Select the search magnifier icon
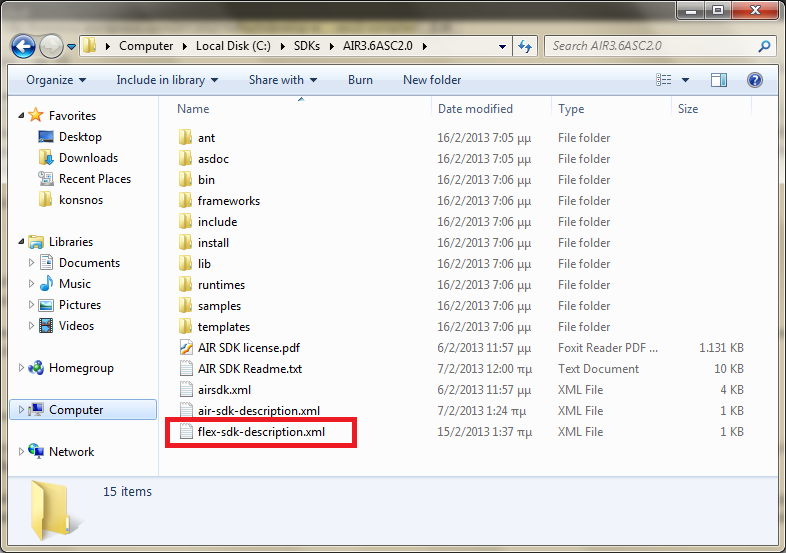 [x=764, y=46]
